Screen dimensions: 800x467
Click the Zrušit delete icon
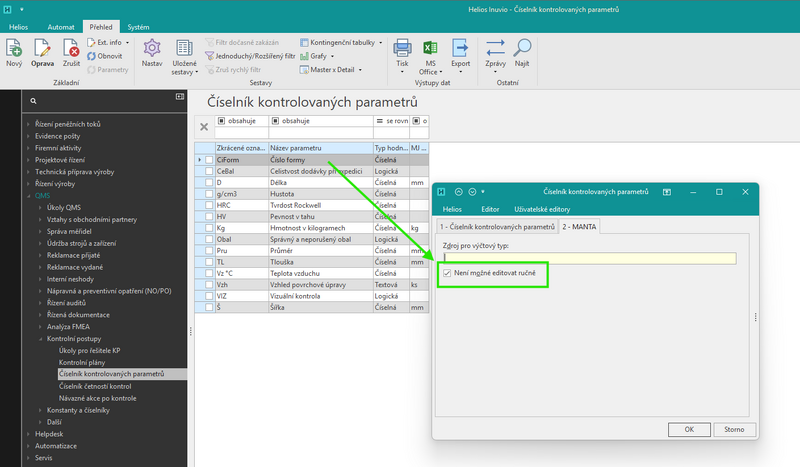pos(71,48)
